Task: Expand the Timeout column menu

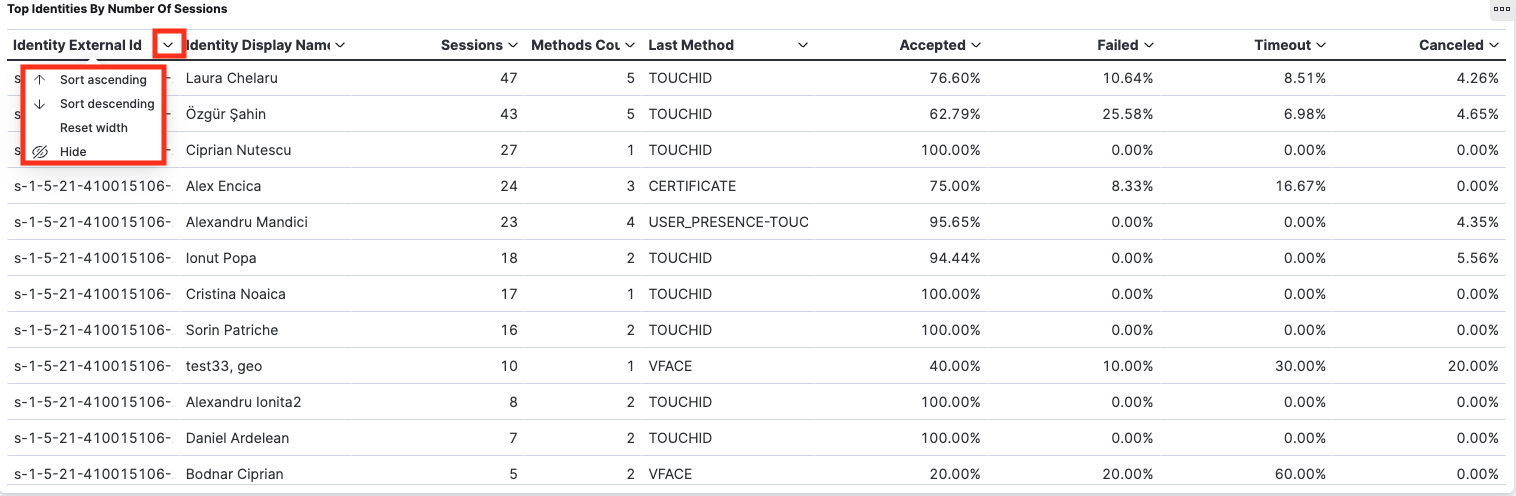Action: point(1321,45)
